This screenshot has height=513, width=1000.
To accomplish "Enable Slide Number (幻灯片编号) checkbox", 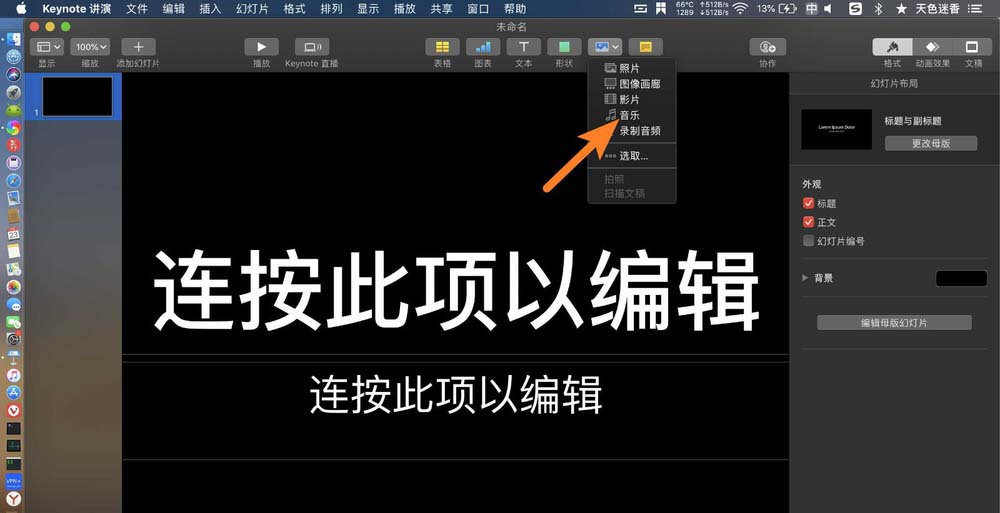I will (808, 241).
